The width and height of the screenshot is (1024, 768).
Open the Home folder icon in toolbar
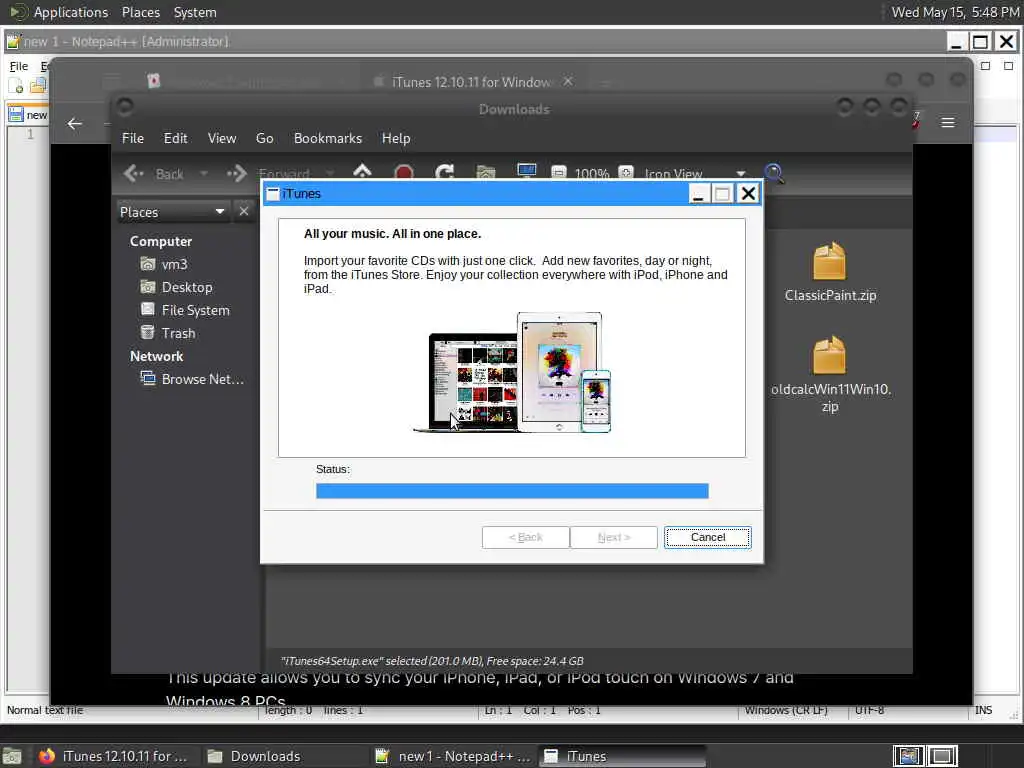(x=486, y=173)
